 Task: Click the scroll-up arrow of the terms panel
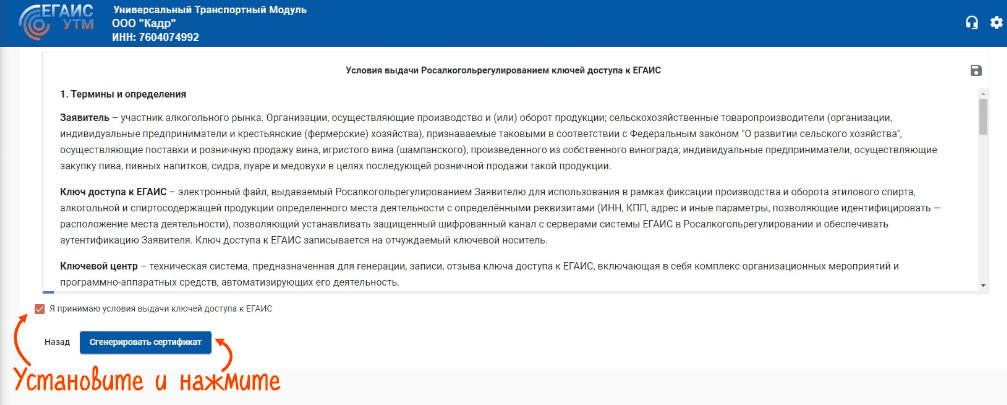(983, 90)
